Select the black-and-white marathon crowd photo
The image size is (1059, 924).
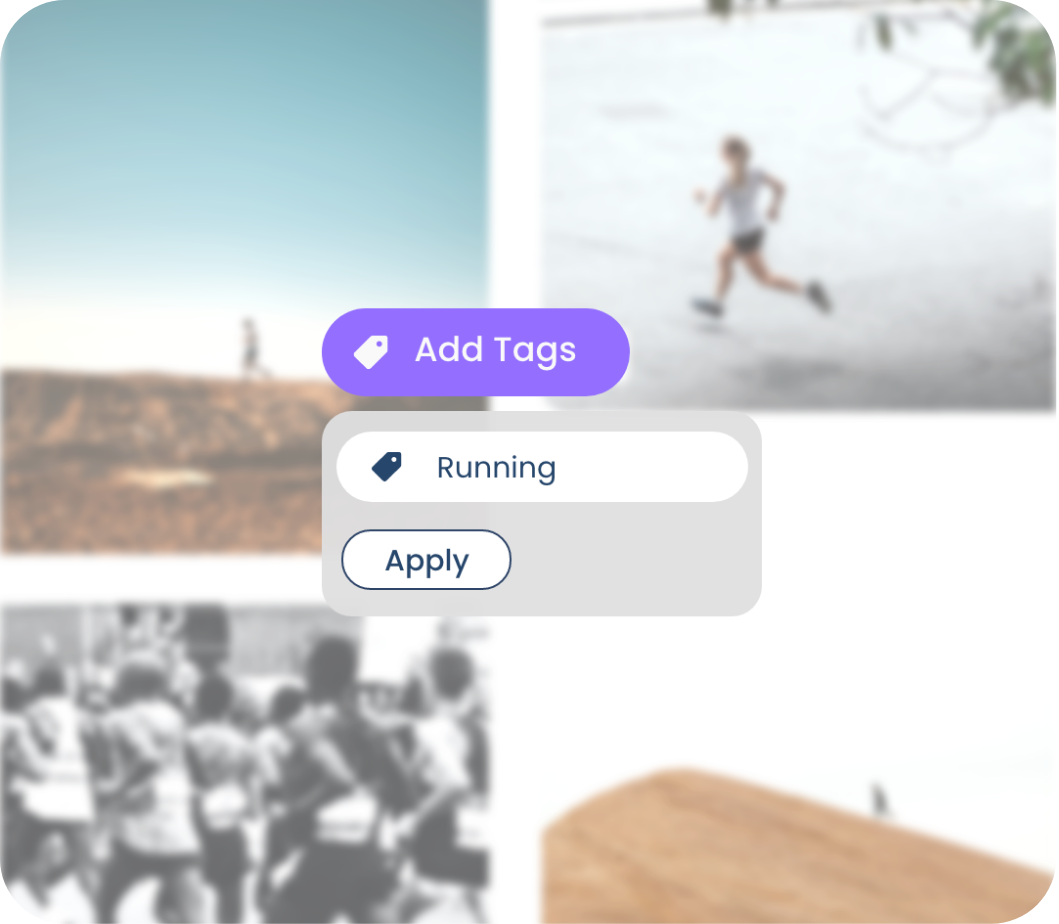point(244,763)
